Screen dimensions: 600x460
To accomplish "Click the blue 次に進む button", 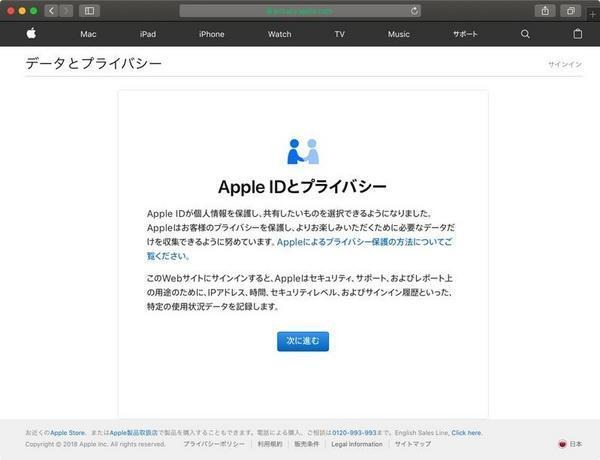I will 303,341.
